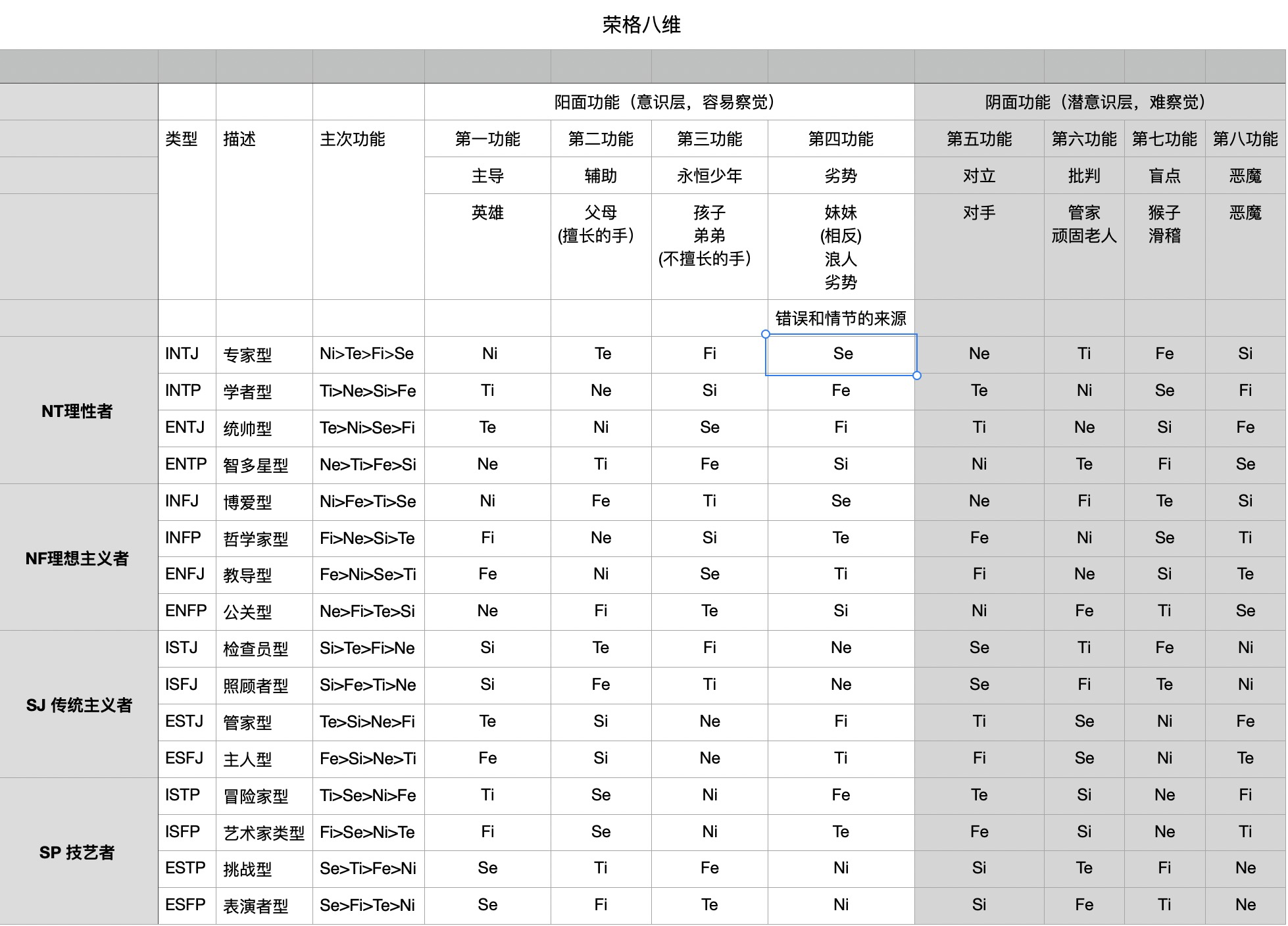Image resolution: width=1288 pixels, height=926 pixels.
Task: Click ISFP row's 第七功能 cell Ne
Action: [x=1164, y=832]
